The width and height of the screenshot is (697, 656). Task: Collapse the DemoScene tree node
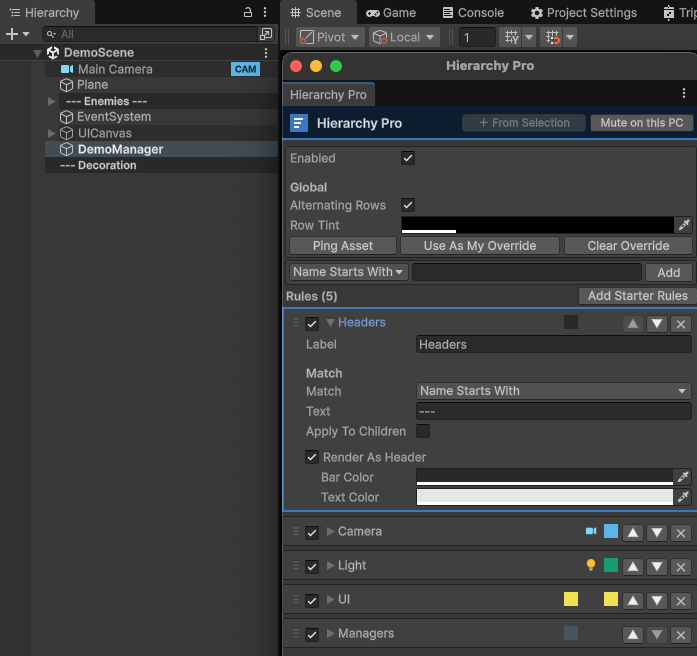point(37,53)
